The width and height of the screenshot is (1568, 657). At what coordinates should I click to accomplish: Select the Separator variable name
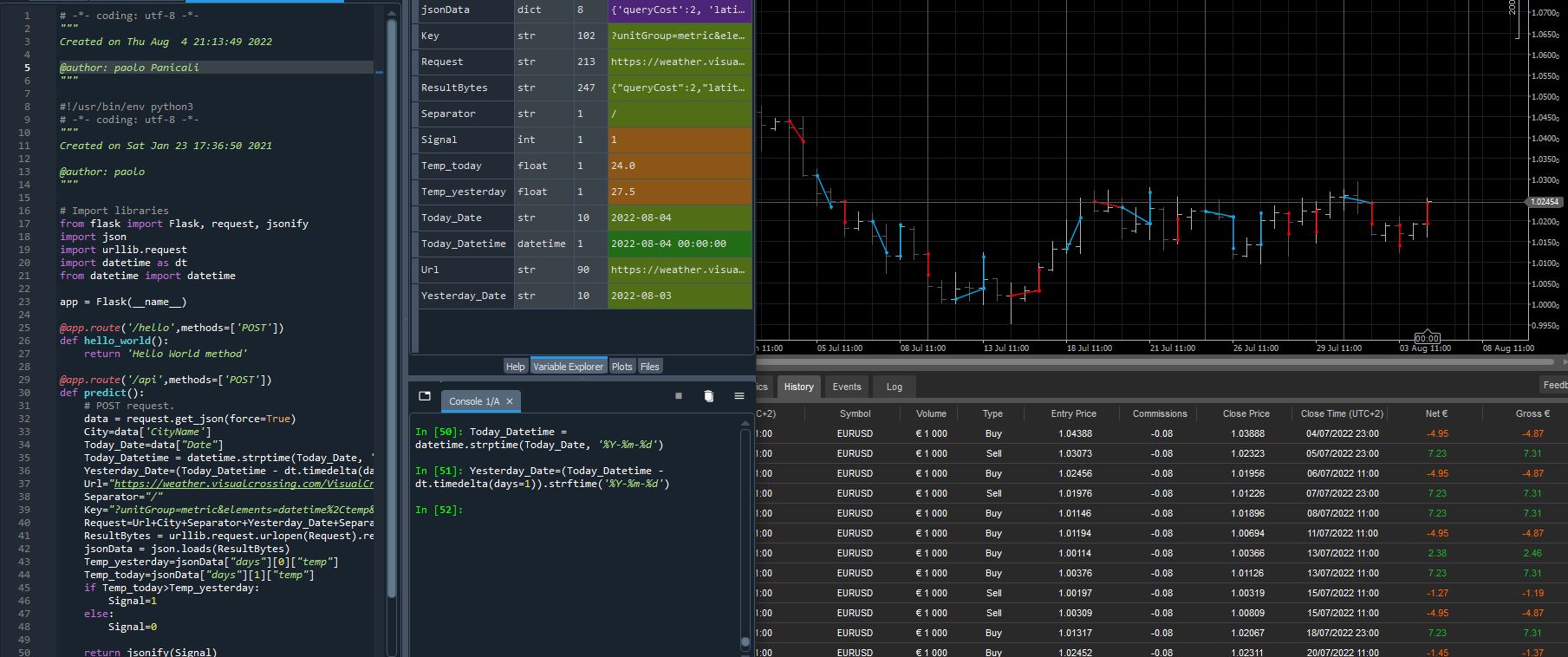coord(448,114)
